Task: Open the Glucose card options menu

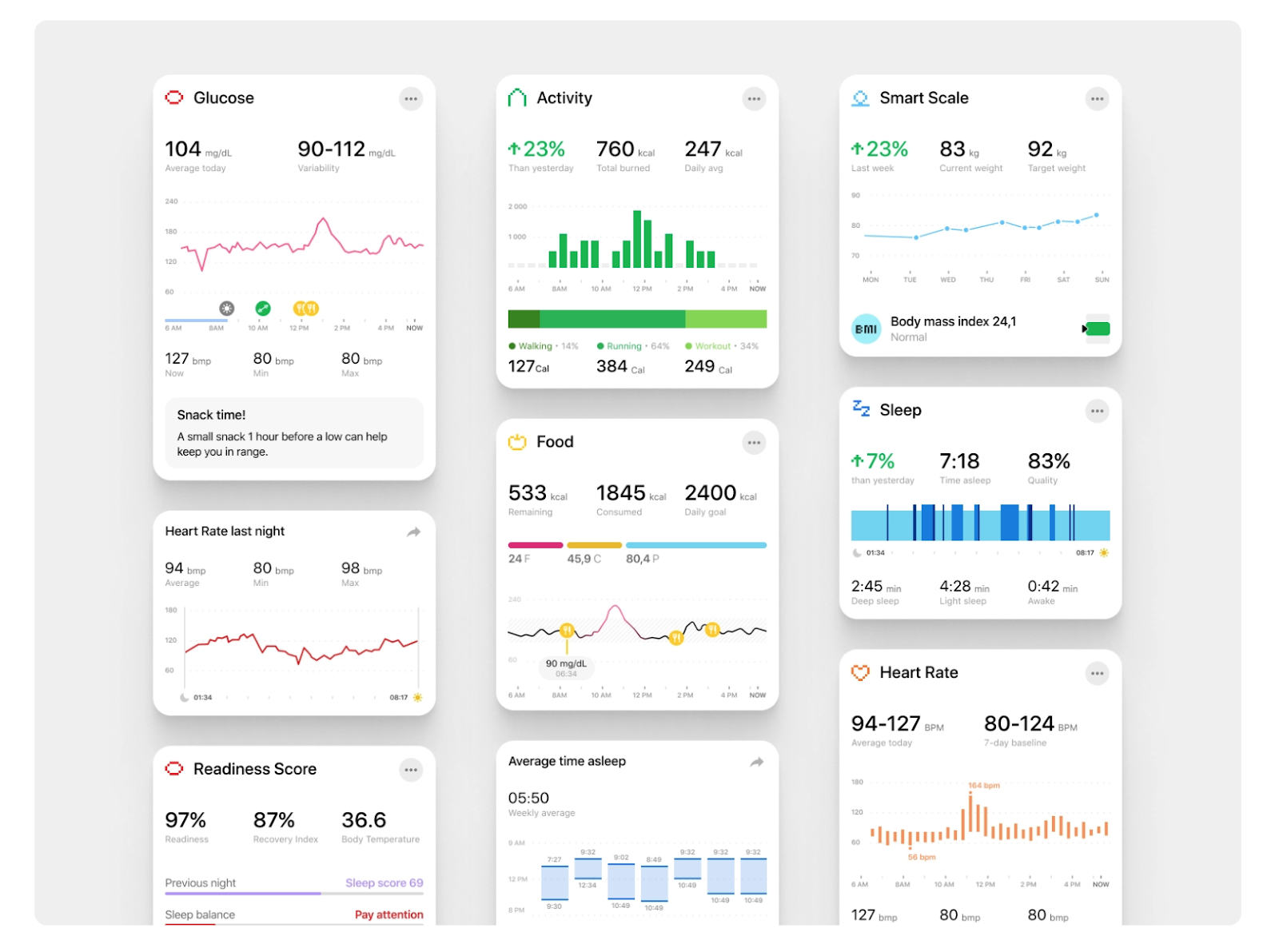Action: [x=411, y=98]
